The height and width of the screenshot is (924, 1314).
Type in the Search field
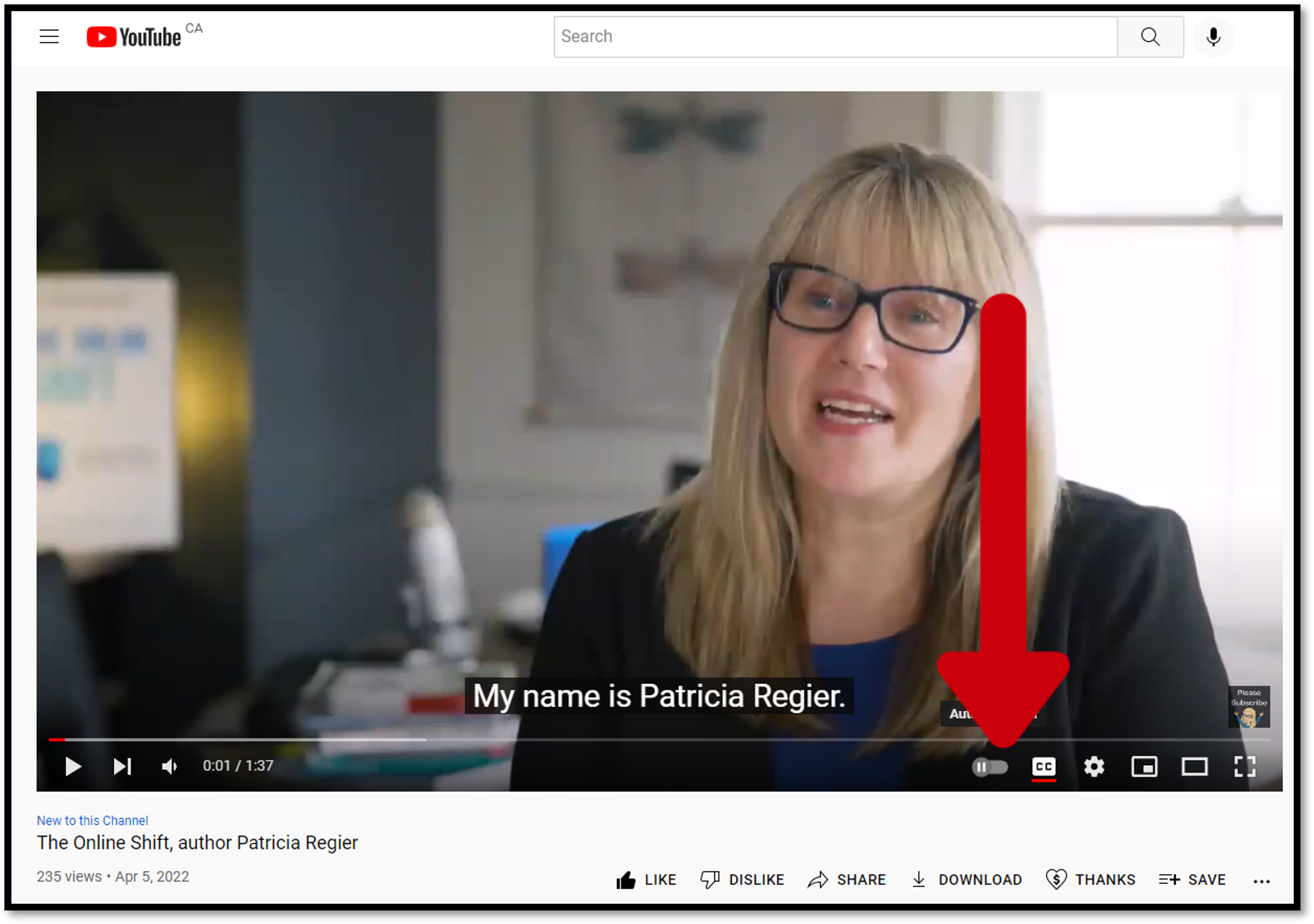835,37
